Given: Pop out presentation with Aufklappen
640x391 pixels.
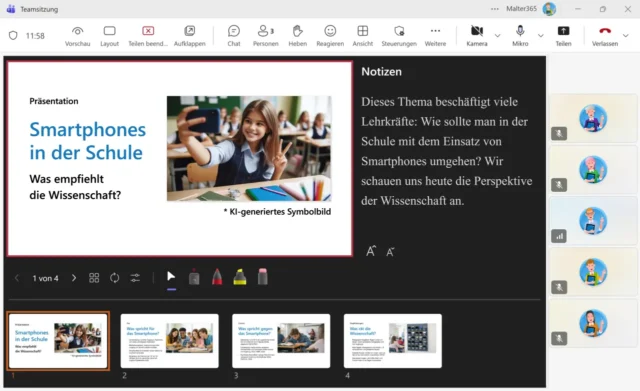Looking at the screenshot, I should pyautogui.click(x=190, y=36).
